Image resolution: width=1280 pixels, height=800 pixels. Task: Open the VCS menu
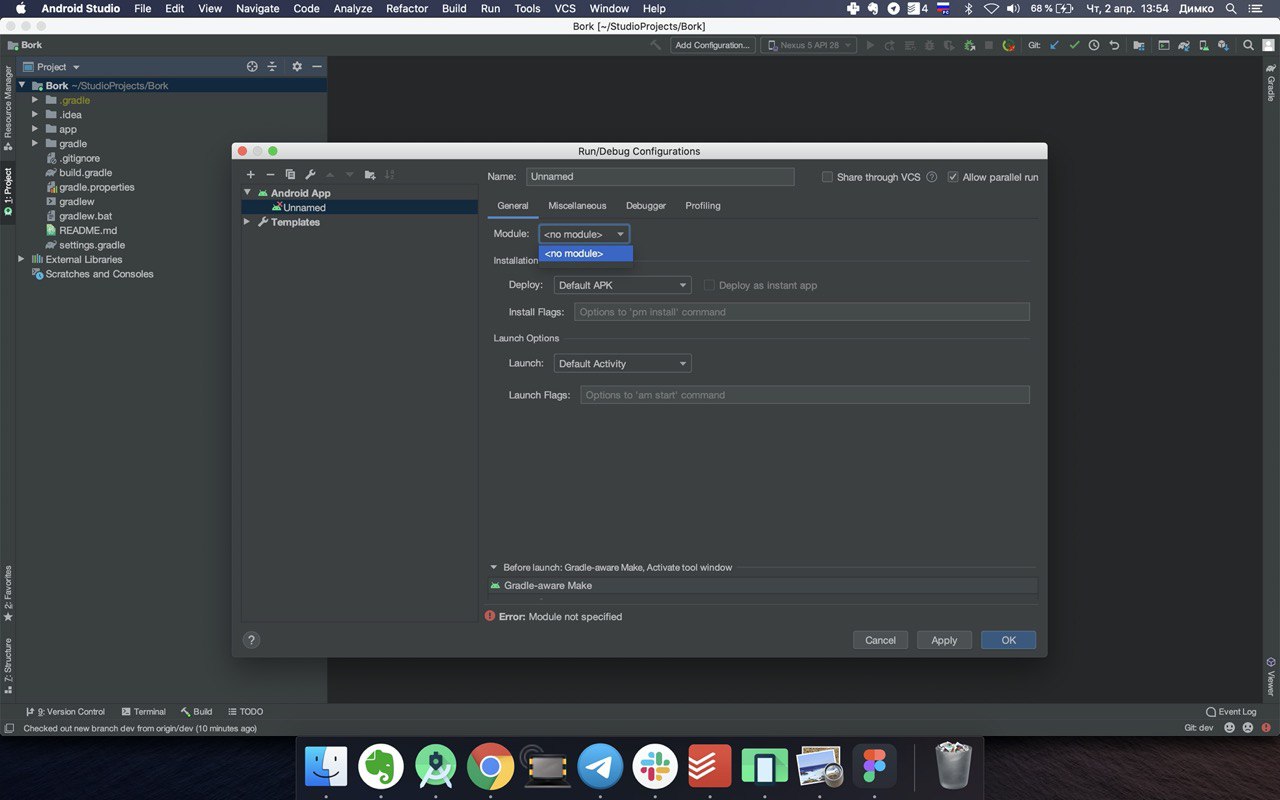coord(565,8)
